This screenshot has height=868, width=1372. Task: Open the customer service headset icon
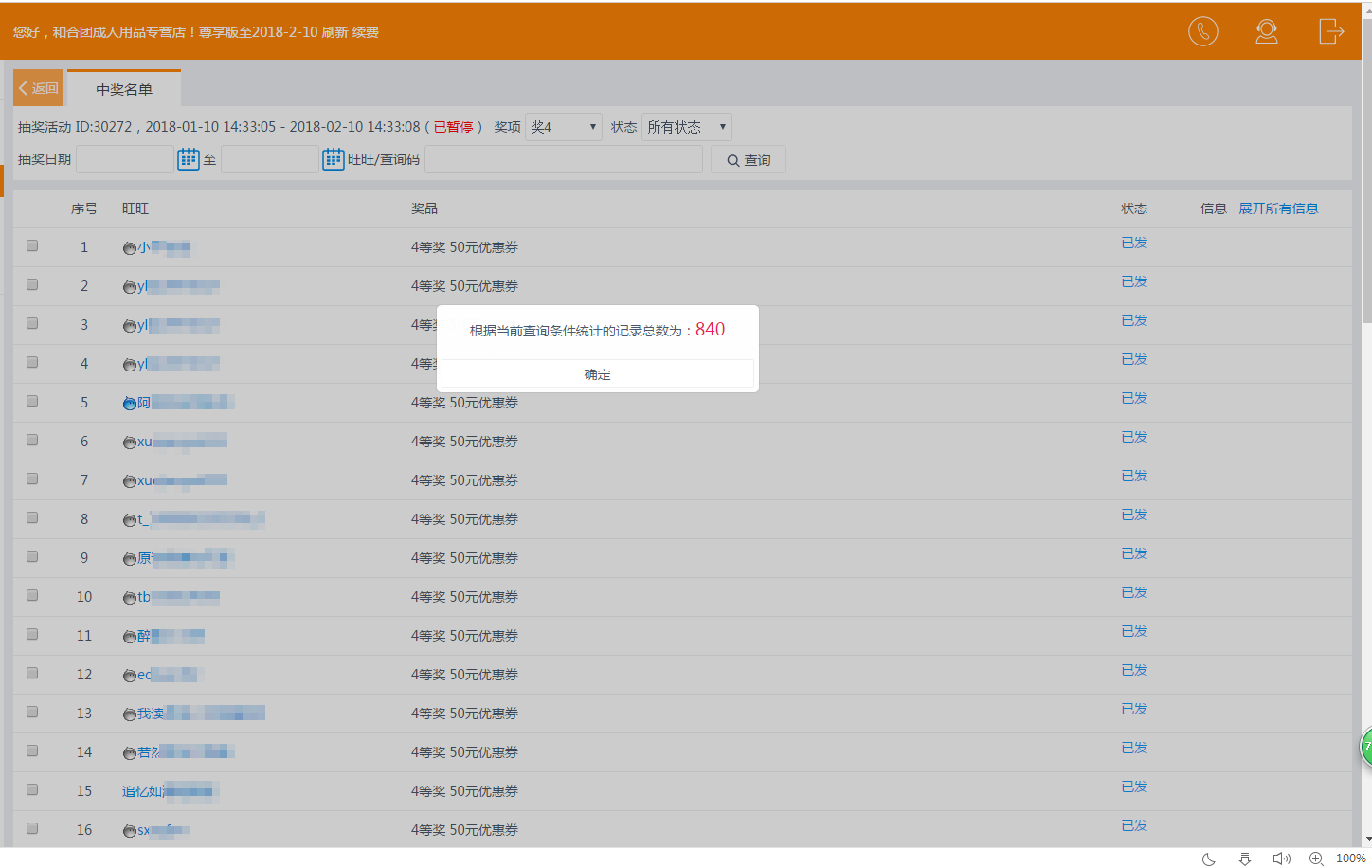click(x=1266, y=31)
